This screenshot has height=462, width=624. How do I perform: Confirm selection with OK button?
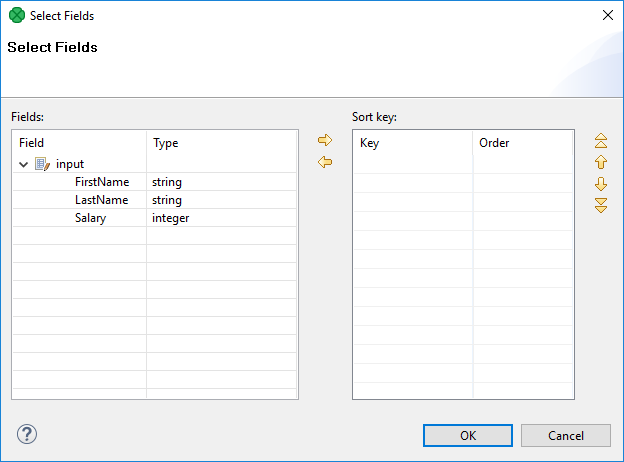467,436
